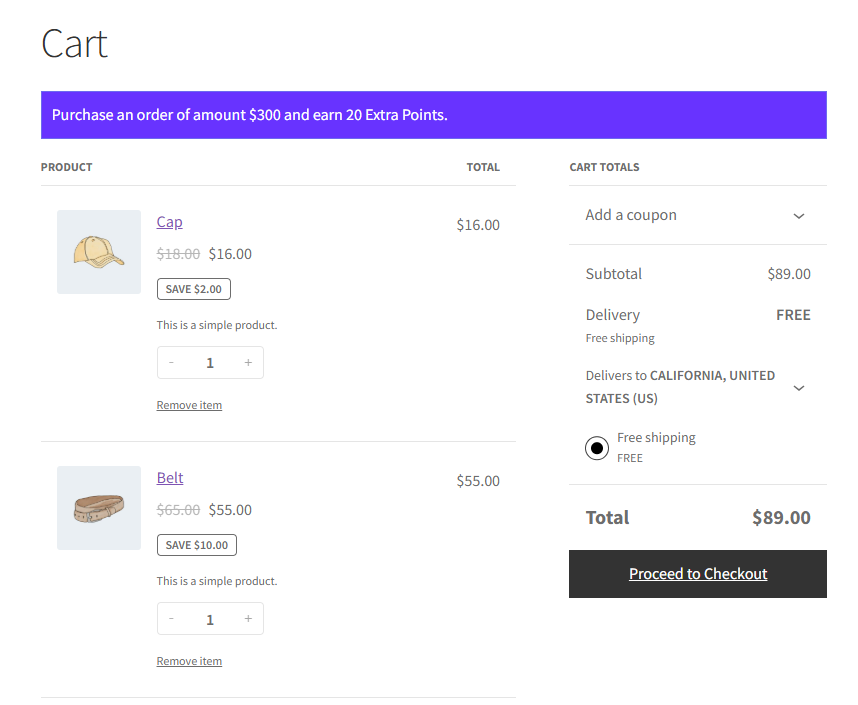Select the Free shipping radio button

(597, 448)
